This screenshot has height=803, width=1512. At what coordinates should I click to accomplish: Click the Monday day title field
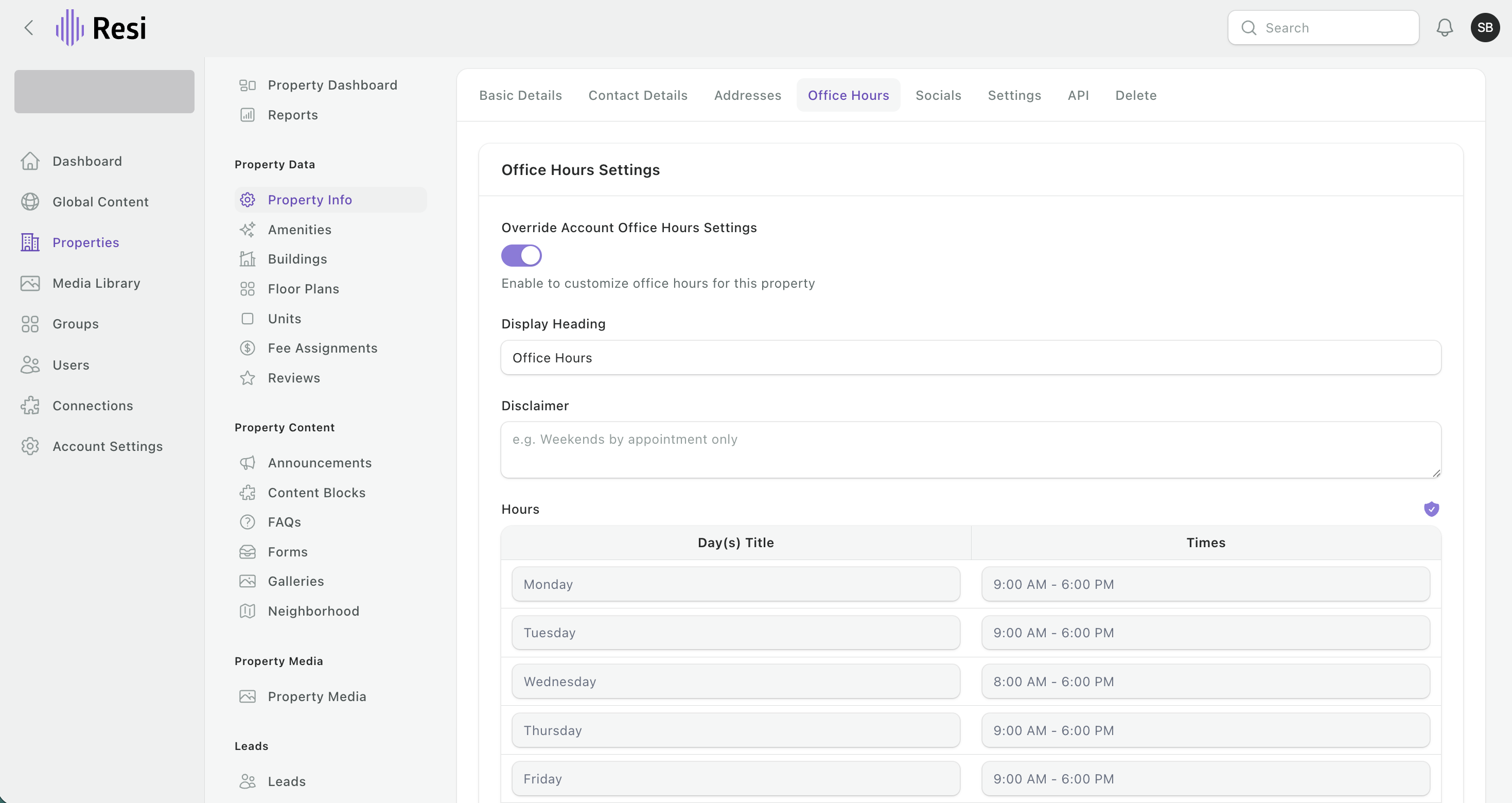point(735,584)
